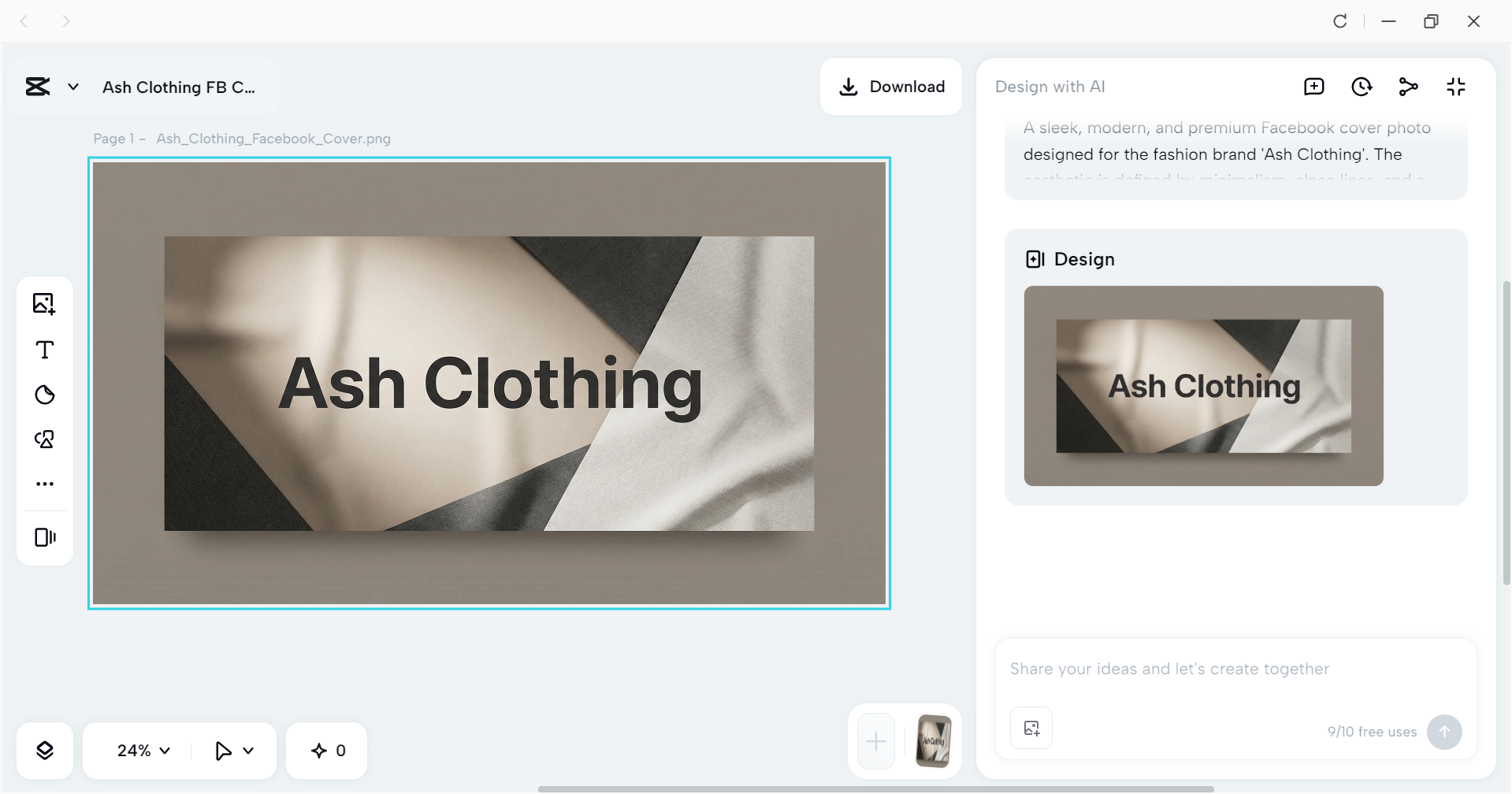This screenshot has height=794, width=1512.
Task: Open the 24% zoom level dropdown
Action: [x=140, y=749]
